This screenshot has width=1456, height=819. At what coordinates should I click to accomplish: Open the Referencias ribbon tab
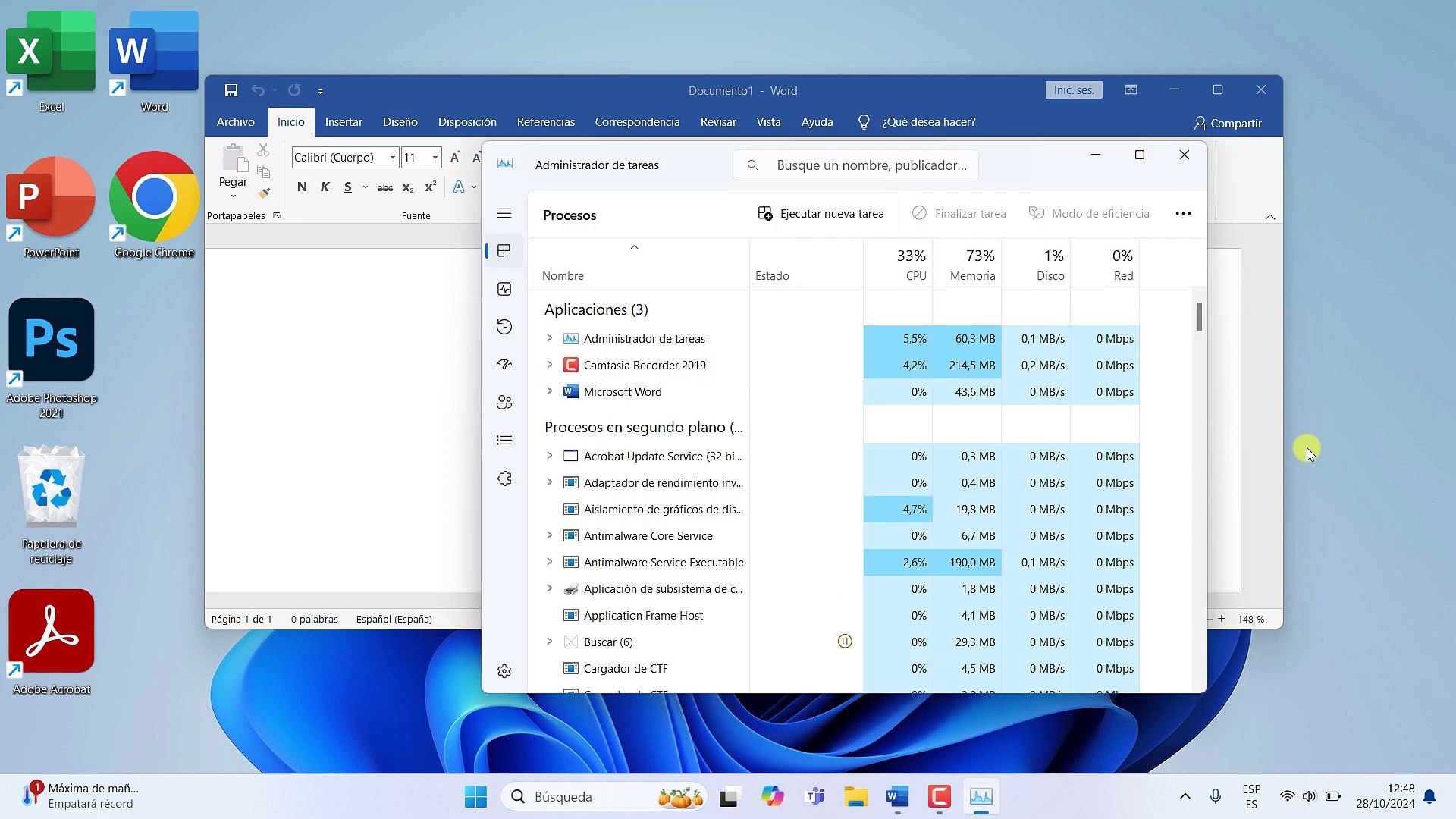545,122
